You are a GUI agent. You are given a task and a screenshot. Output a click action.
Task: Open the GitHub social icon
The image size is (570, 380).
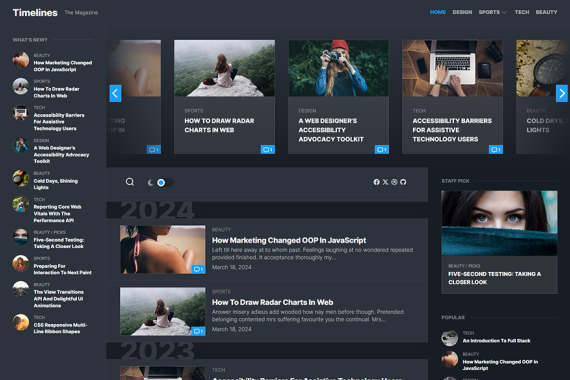coord(403,182)
